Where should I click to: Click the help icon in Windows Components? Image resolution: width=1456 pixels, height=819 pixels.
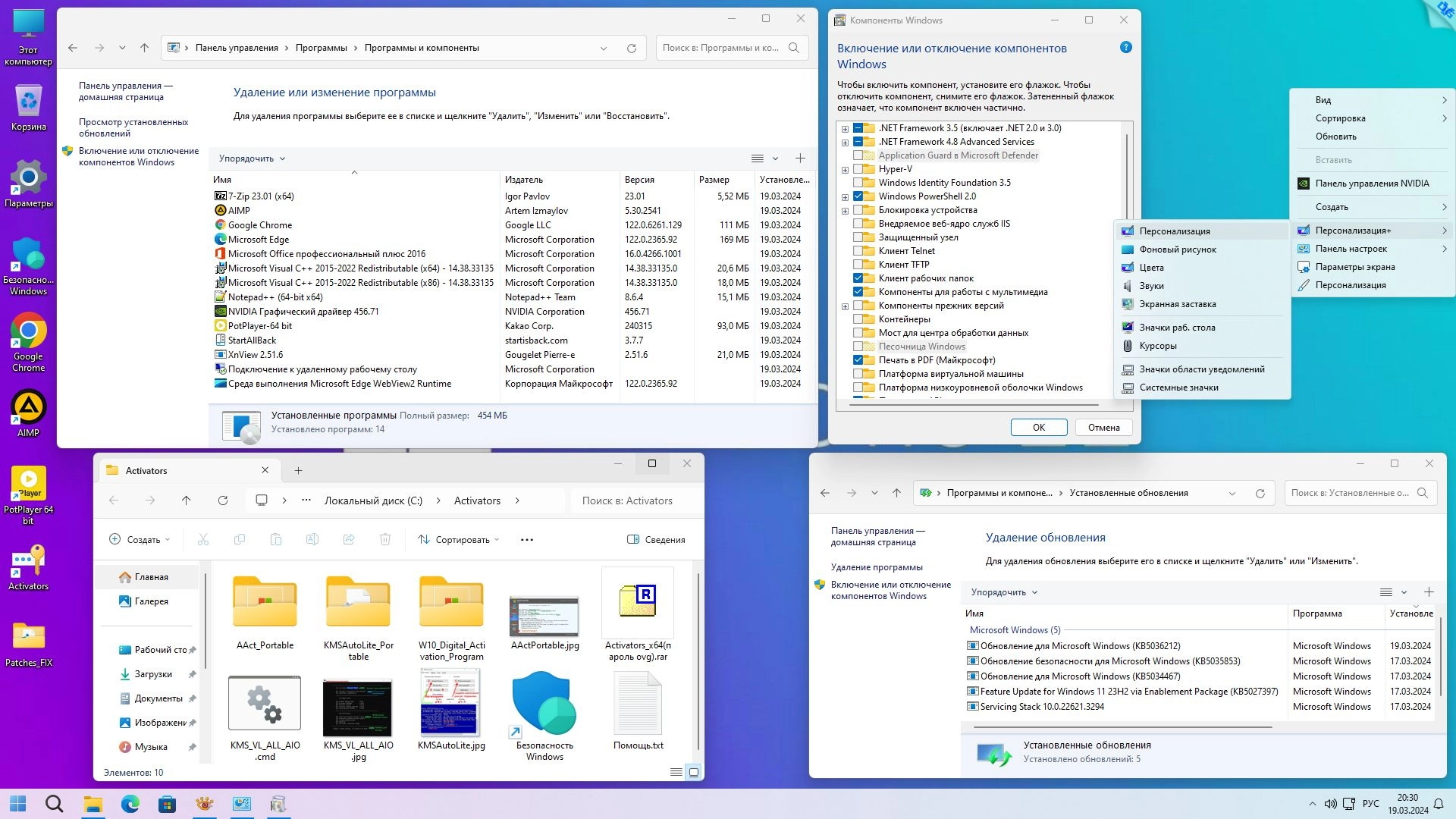tap(1125, 47)
